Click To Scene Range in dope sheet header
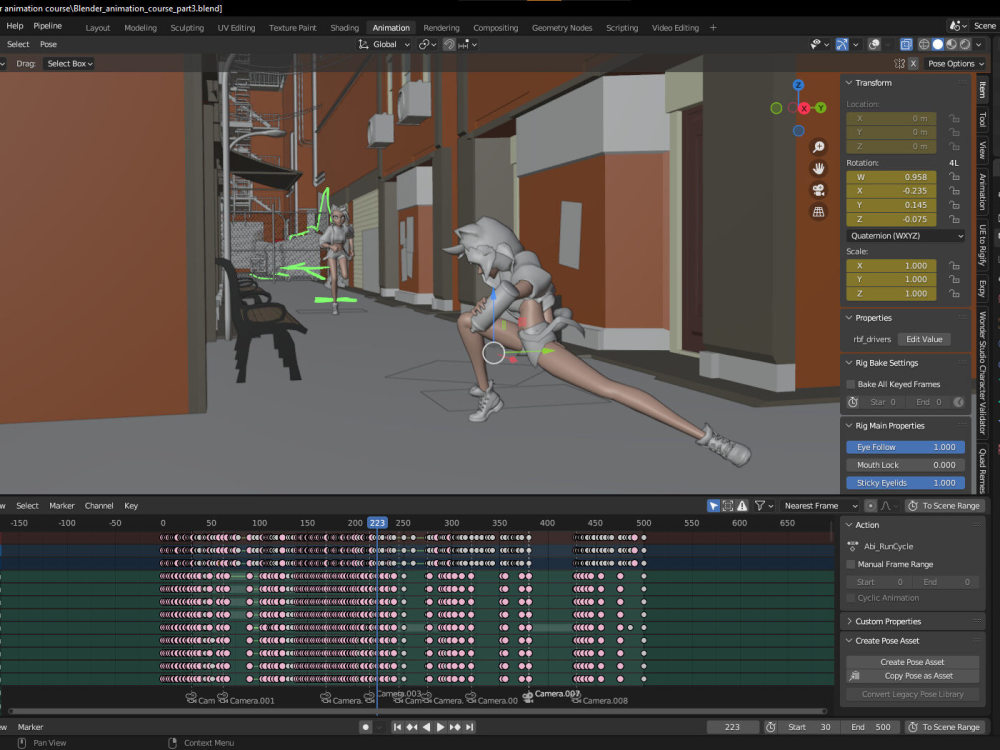Screen dimensions: 1000x750 click(x=946, y=506)
